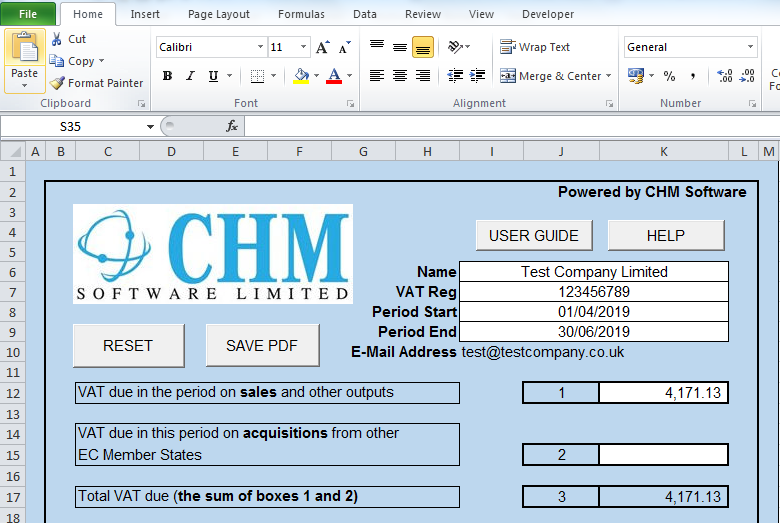
Task: Click the USER GUIDE button
Action: pos(533,236)
